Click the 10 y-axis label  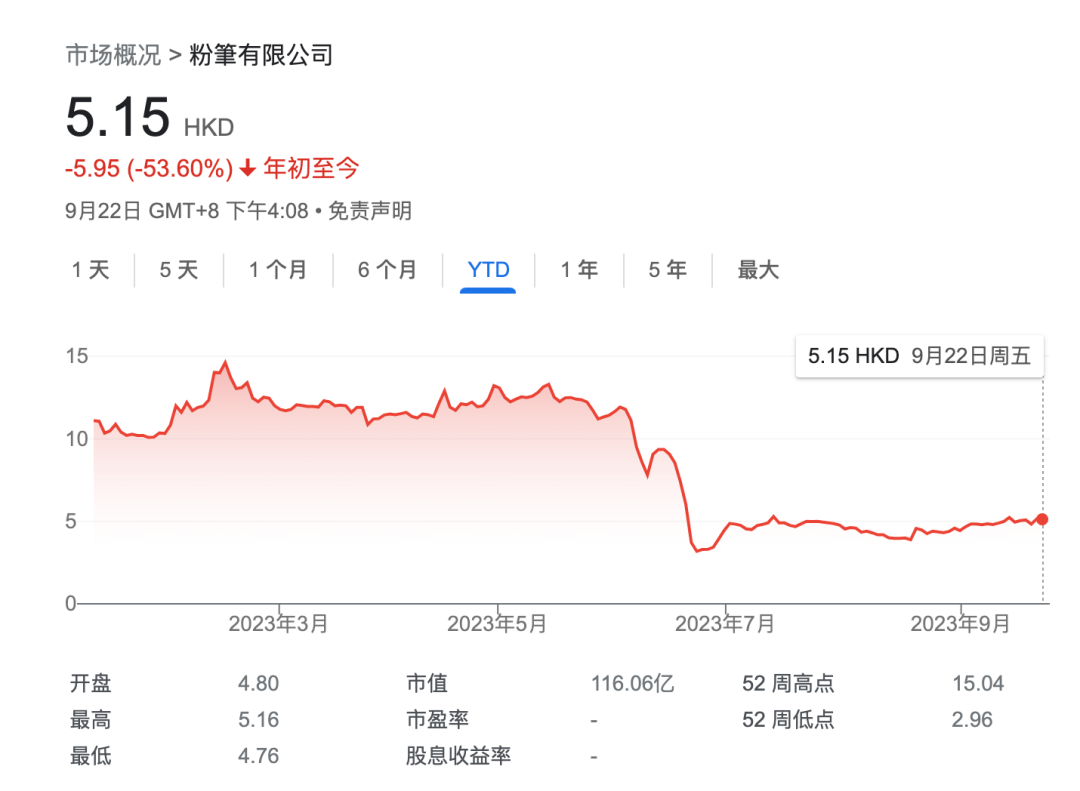point(77,439)
